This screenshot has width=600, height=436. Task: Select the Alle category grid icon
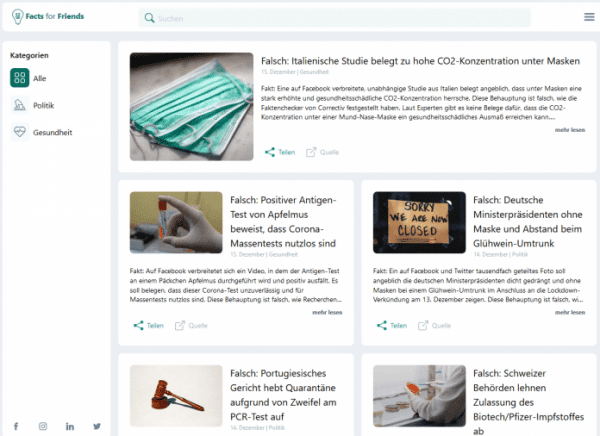coord(20,78)
